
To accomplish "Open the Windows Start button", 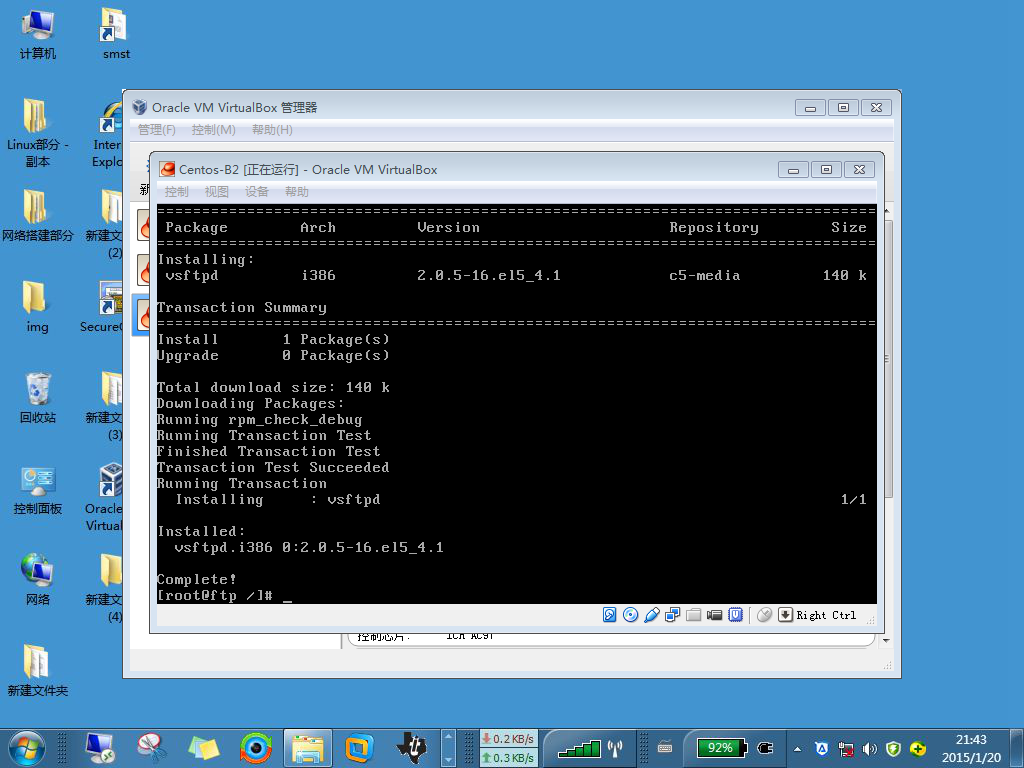I will [x=27, y=748].
